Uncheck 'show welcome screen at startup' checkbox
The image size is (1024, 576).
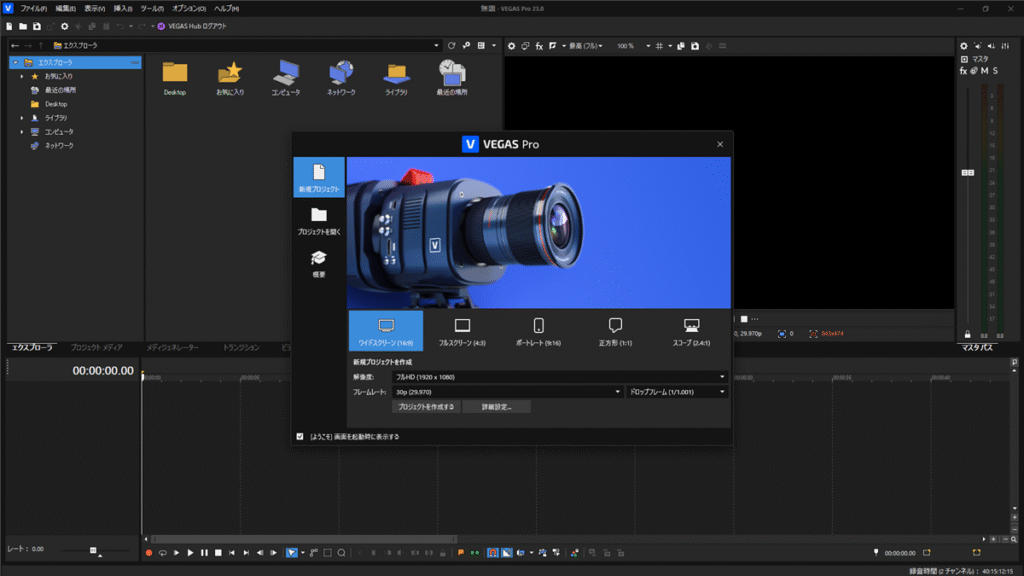[x=300, y=436]
